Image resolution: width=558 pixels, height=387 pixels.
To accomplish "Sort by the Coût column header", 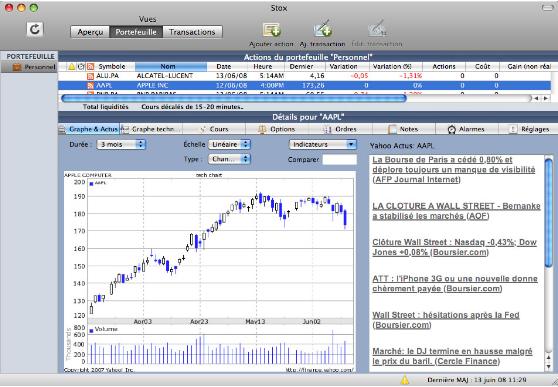I will pos(483,67).
